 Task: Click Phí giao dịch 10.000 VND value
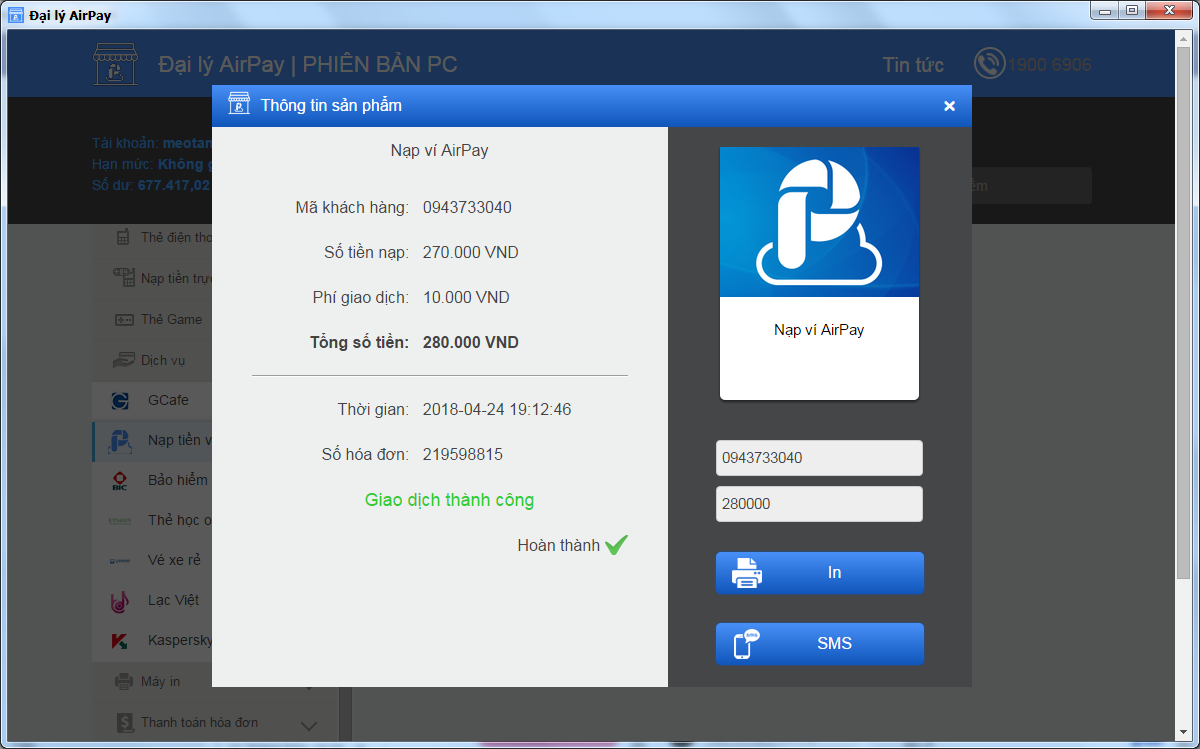click(x=466, y=298)
